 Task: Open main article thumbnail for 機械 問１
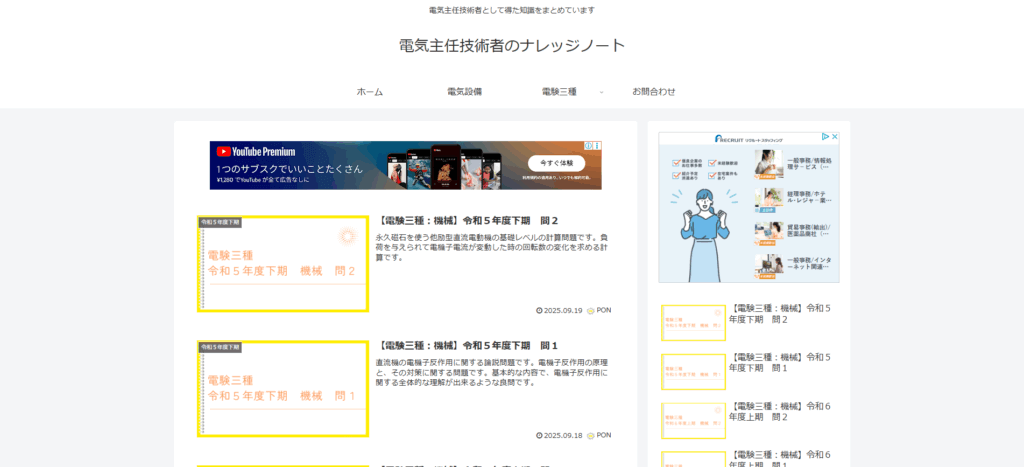click(x=283, y=389)
